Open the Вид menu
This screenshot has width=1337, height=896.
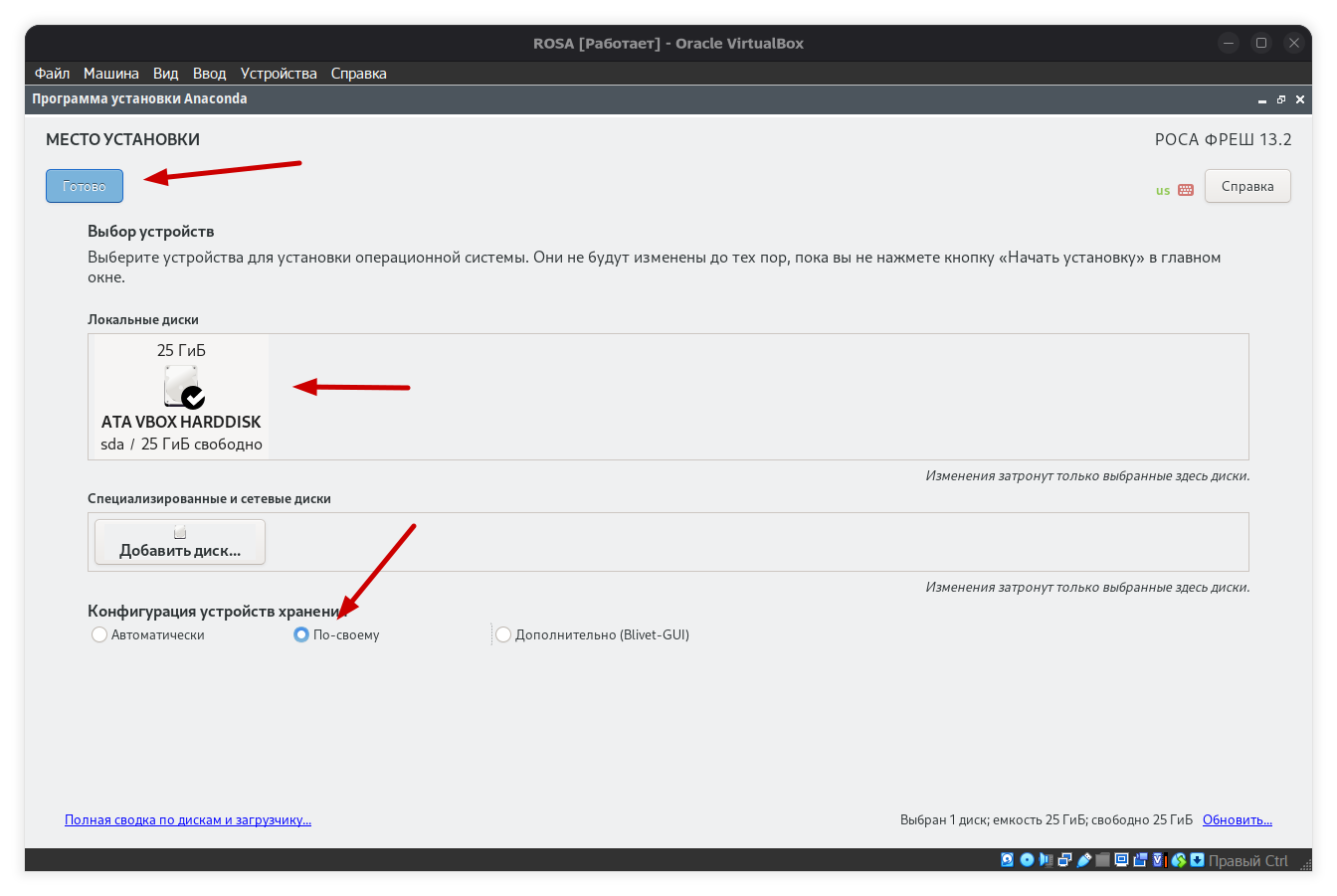[166, 74]
